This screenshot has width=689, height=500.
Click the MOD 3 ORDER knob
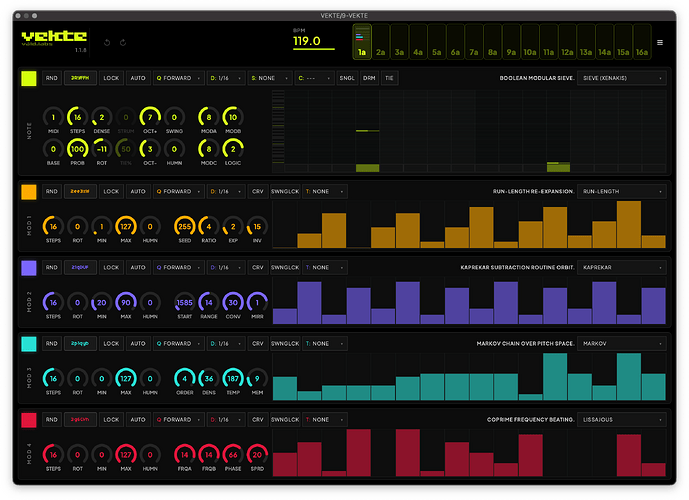(x=185, y=379)
